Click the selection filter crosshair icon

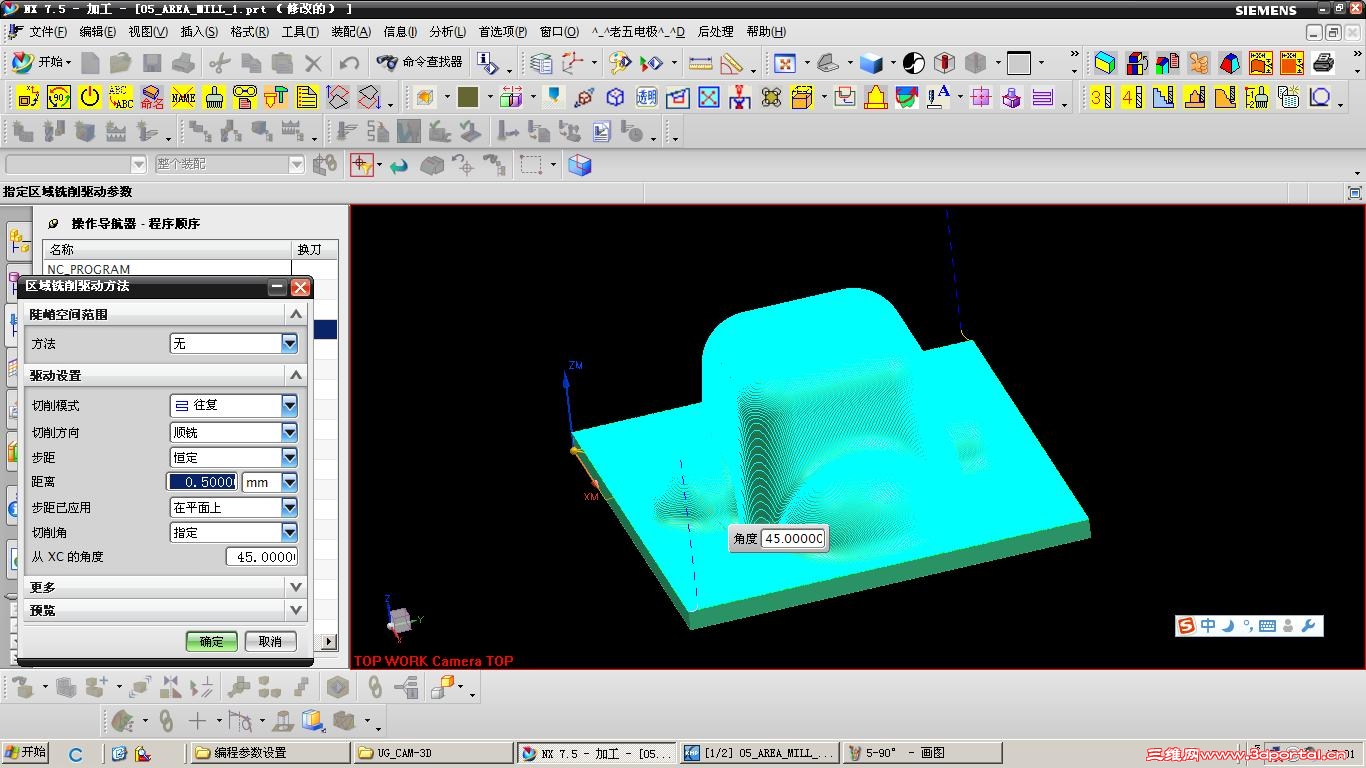point(362,165)
